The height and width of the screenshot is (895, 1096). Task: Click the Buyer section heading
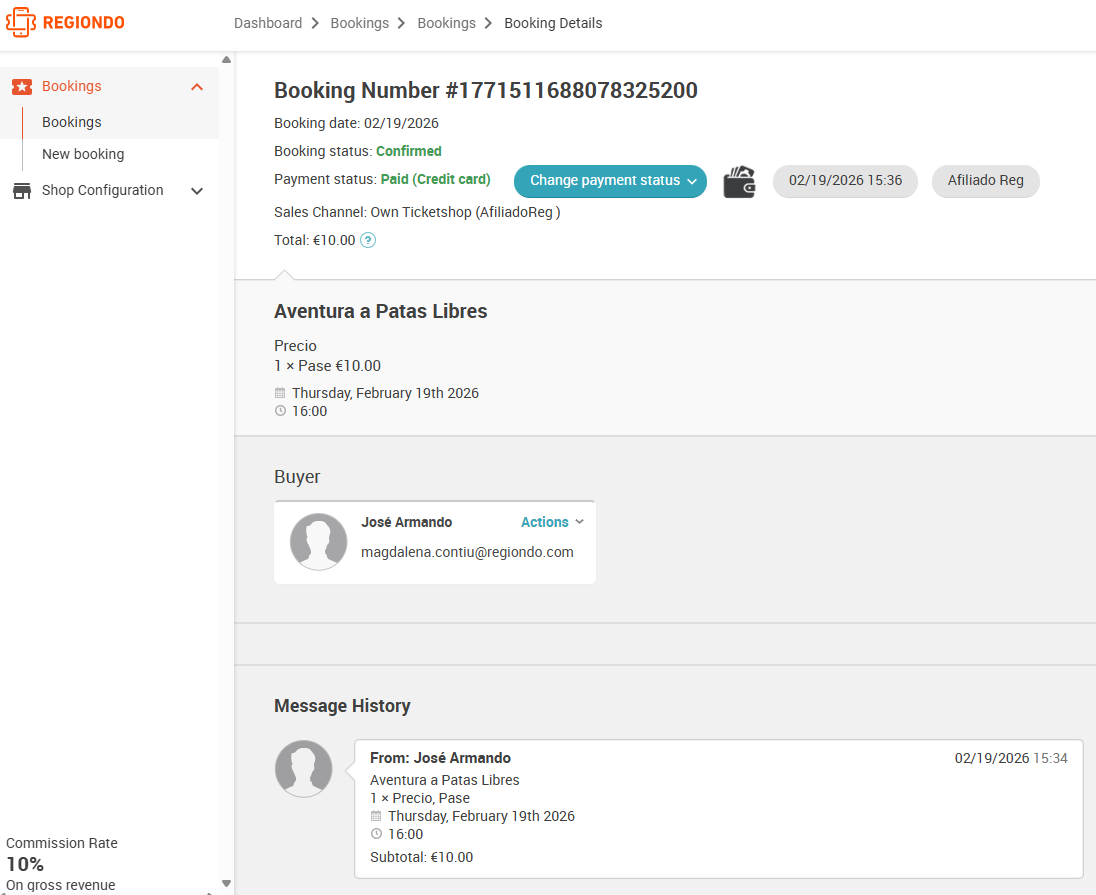click(x=297, y=477)
